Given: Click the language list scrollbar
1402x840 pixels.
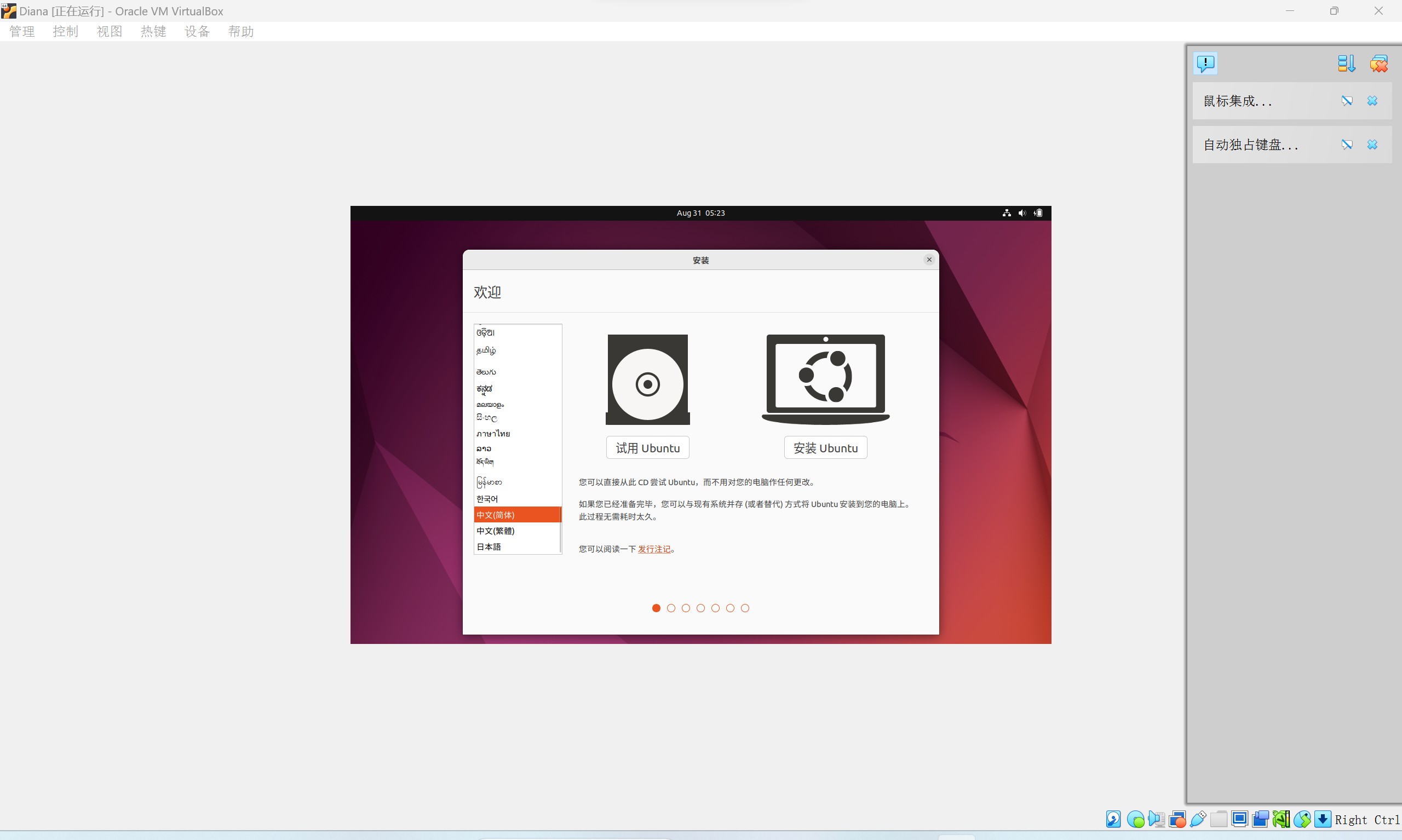Looking at the screenshot, I should pos(560,530).
